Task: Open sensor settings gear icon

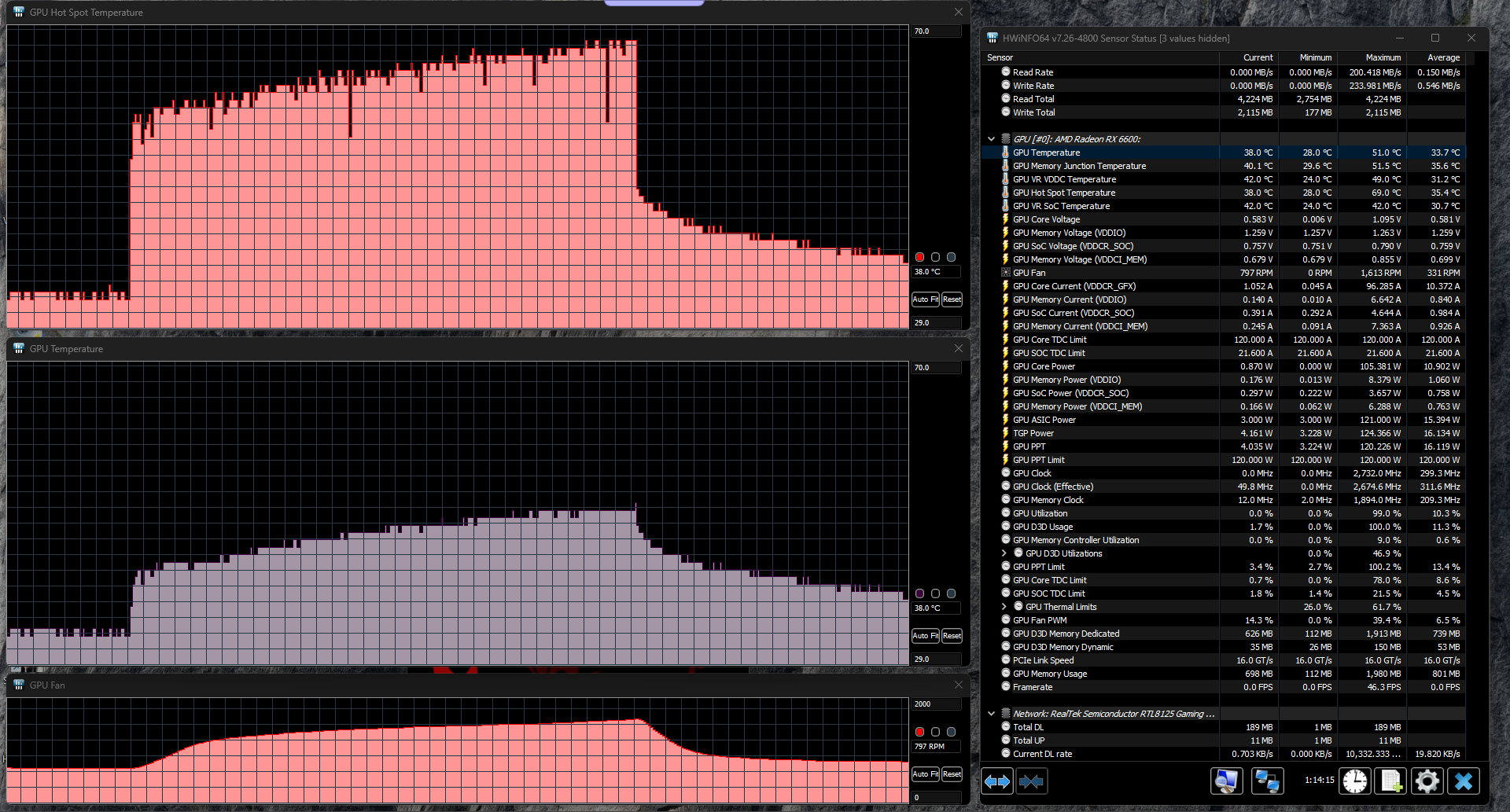Action: pos(1427,781)
